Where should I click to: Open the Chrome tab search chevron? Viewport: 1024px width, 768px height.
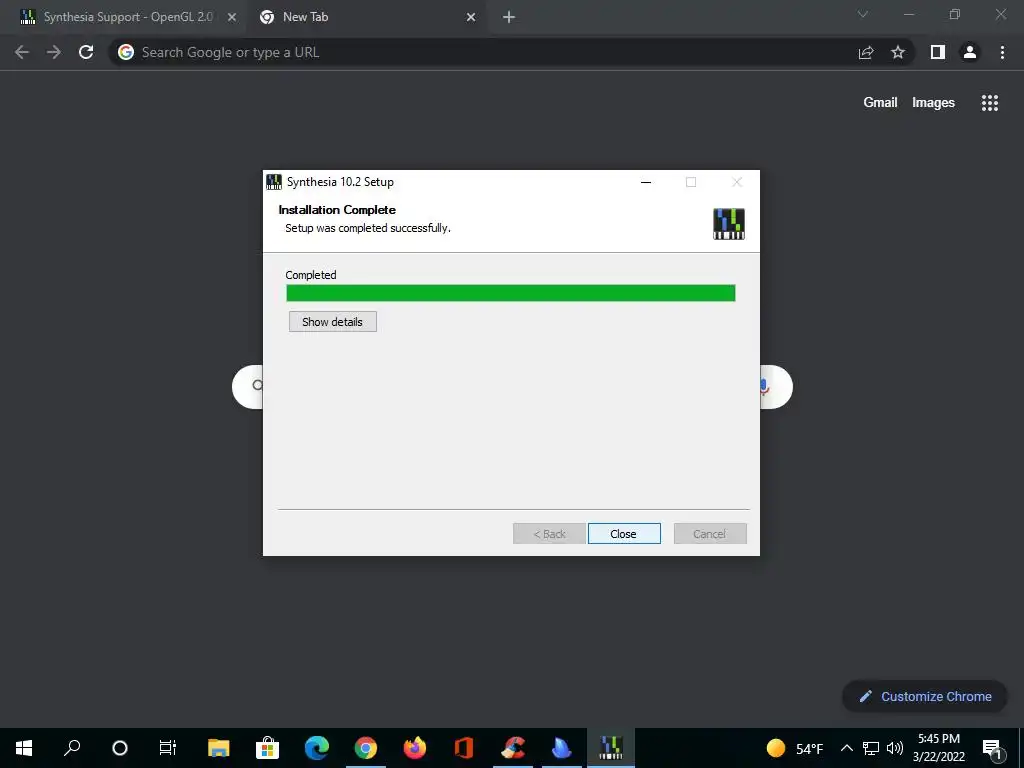(863, 14)
